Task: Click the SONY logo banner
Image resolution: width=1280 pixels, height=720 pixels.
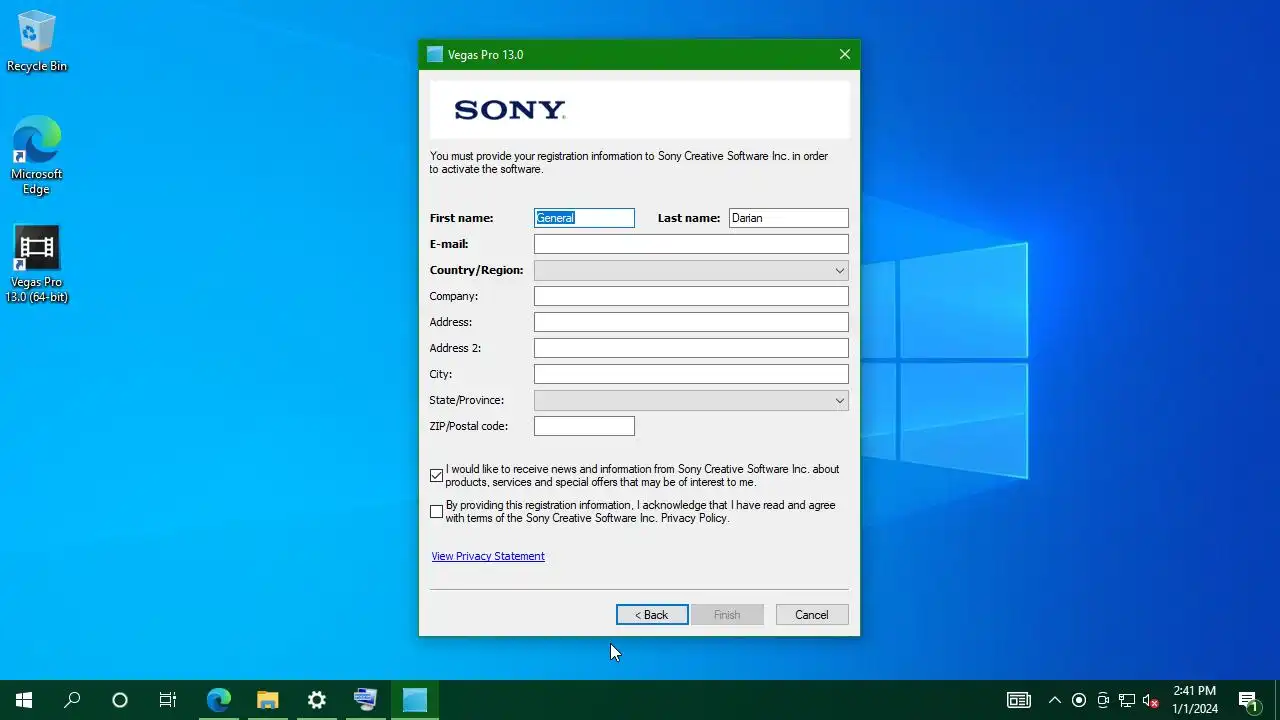Action: click(640, 110)
